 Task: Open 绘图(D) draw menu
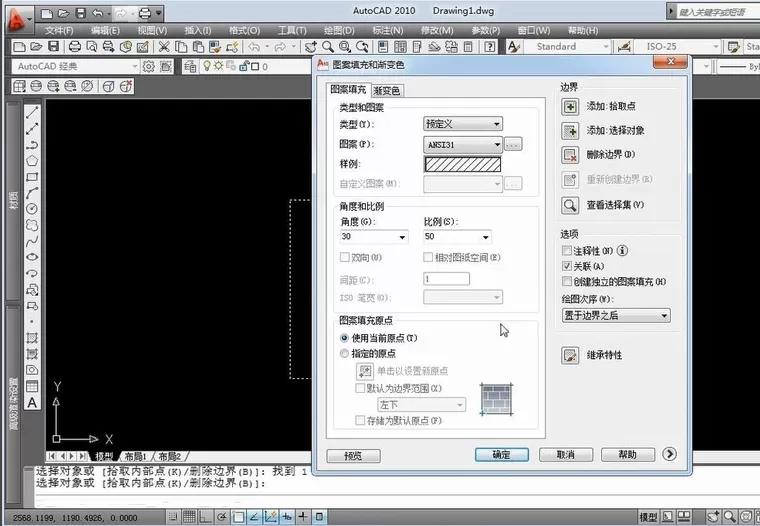[x=339, y=31]
